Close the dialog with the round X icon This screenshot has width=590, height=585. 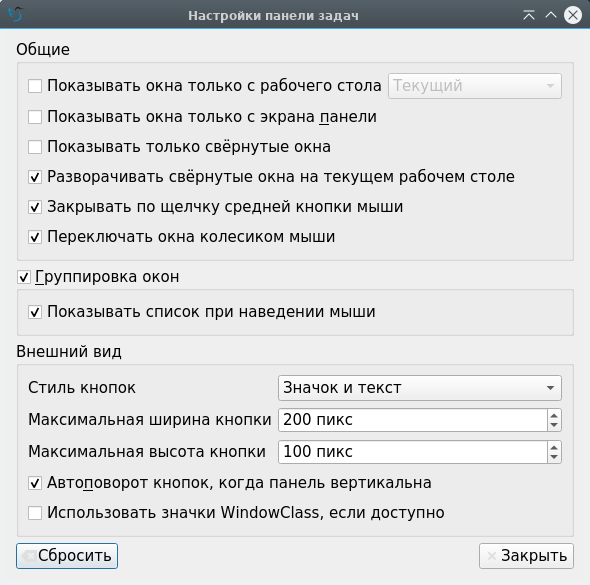point(573,15)
